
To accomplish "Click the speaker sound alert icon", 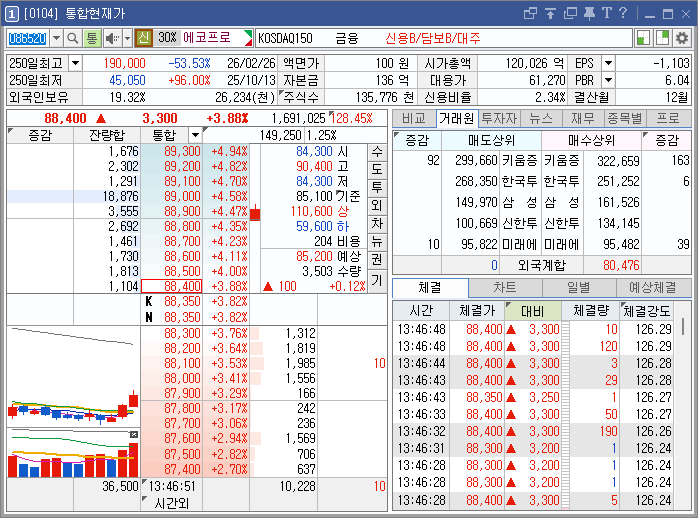I will coord(112,38).
